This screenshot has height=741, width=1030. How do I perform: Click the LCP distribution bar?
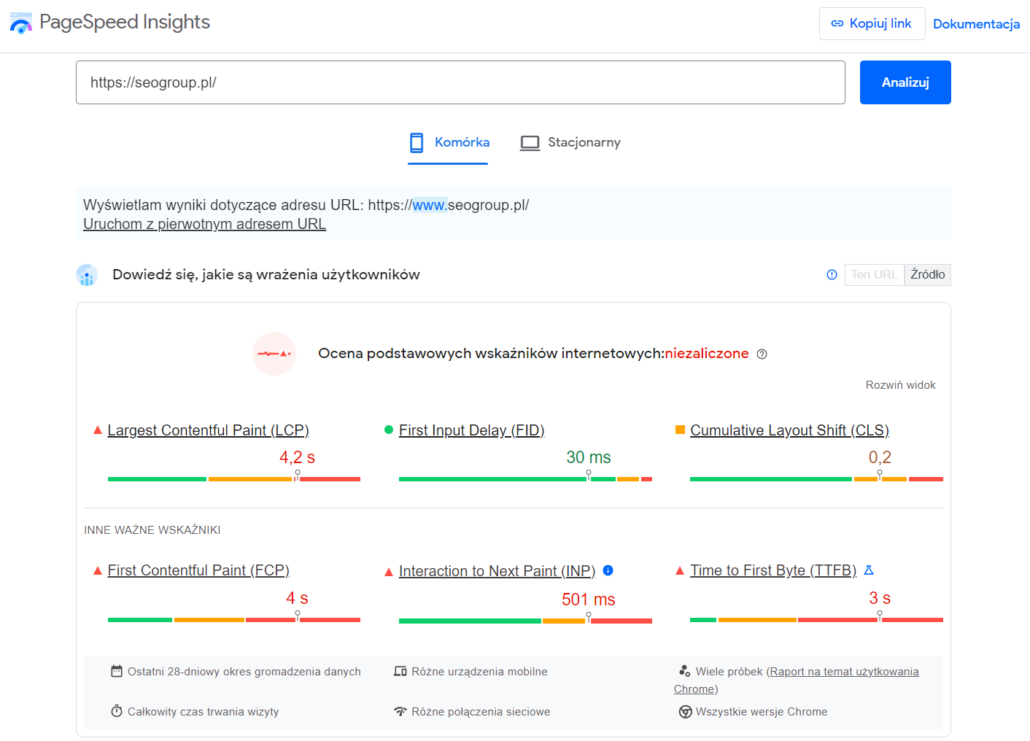click(234, 479)
